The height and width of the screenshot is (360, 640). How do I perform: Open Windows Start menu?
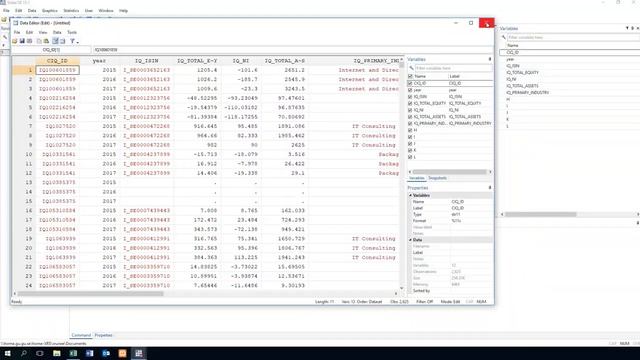coord(7,353)
